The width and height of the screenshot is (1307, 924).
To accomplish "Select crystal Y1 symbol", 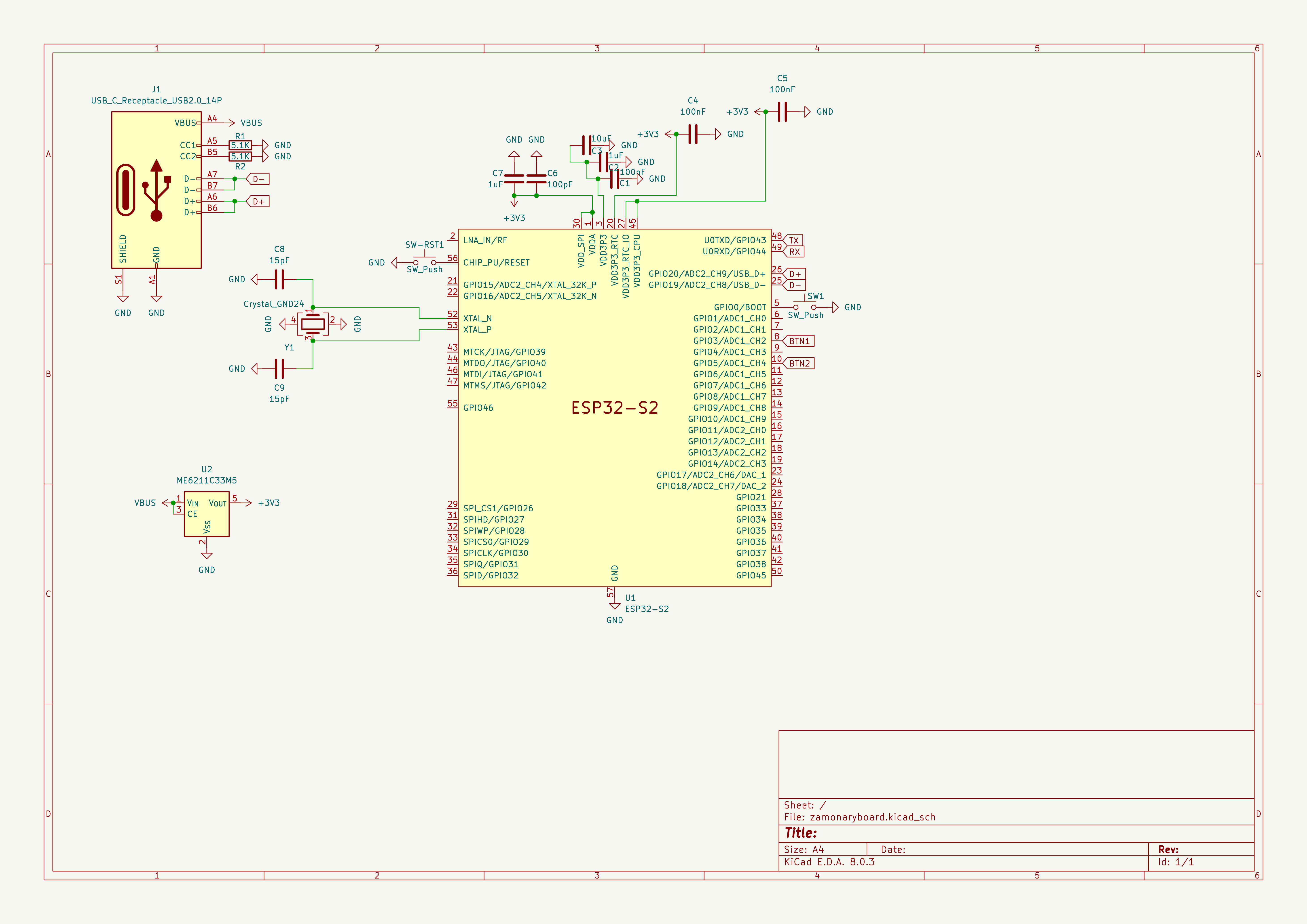I will coord(313,324).
